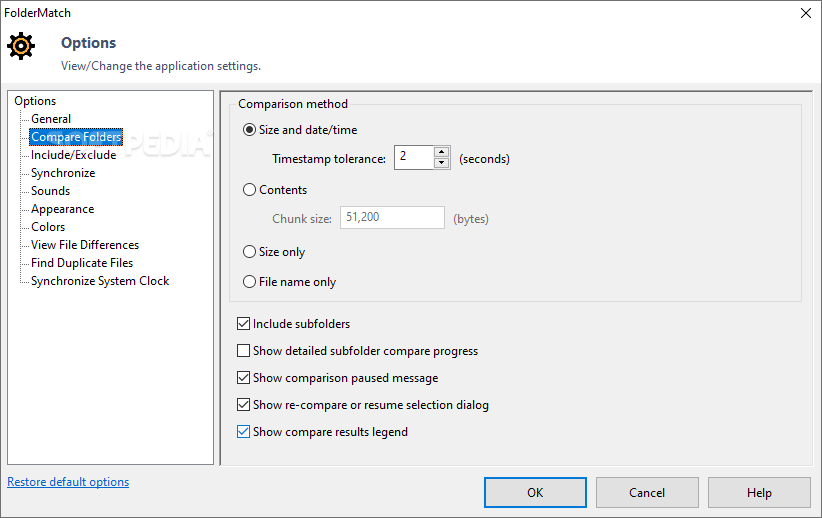Confirm settings with OK button

[x=535, y=492]
